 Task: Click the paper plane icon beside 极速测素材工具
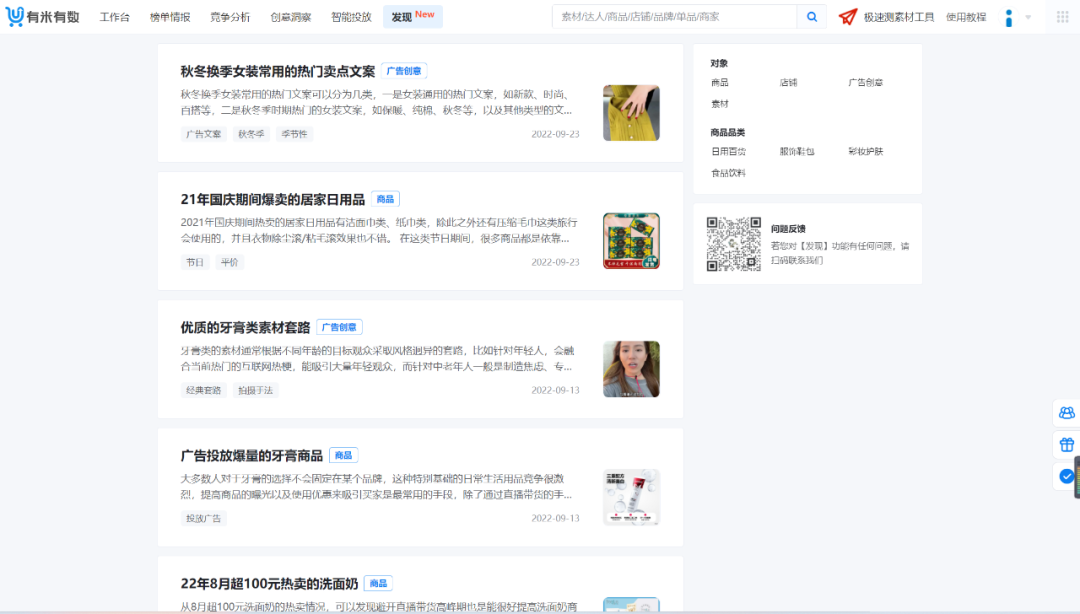pos(848,16)
